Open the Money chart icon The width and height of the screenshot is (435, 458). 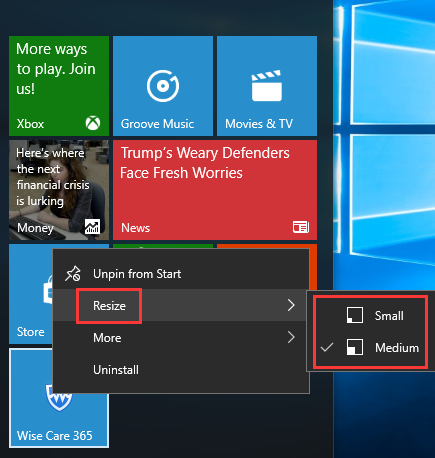pyautogui.click(x=92, y=227)
